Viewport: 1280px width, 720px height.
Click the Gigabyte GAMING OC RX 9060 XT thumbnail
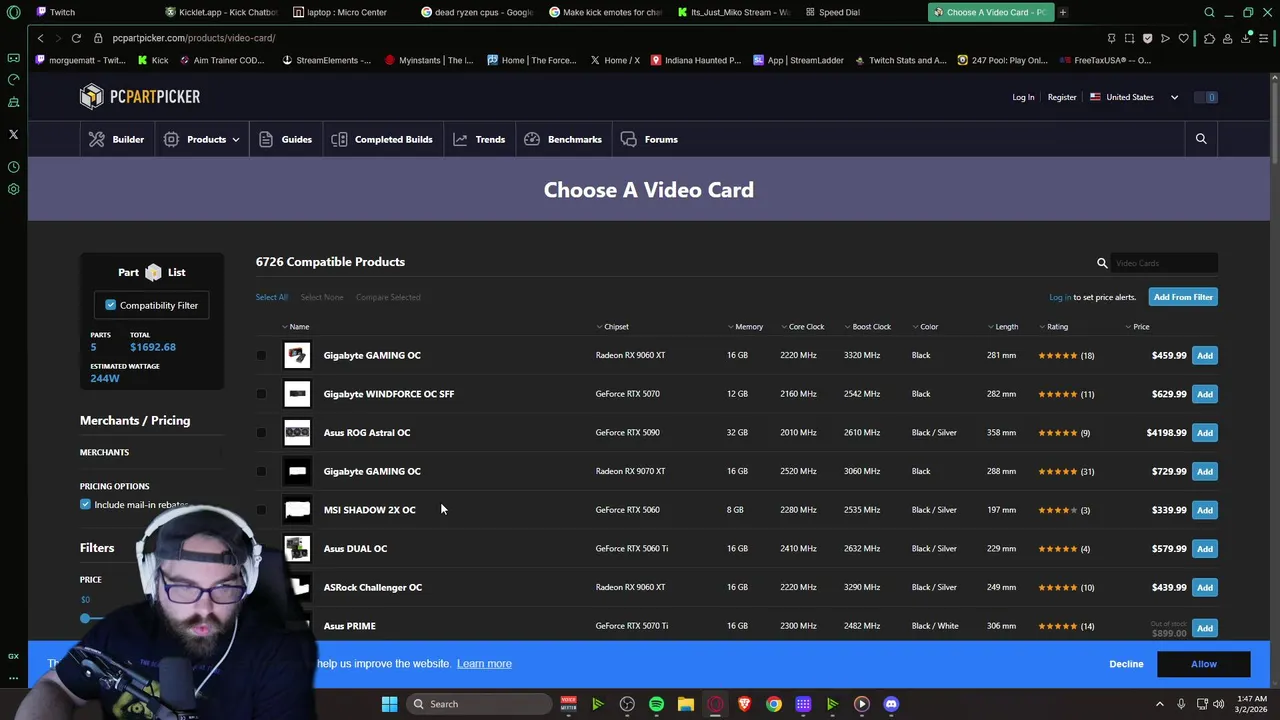(297, 355)
